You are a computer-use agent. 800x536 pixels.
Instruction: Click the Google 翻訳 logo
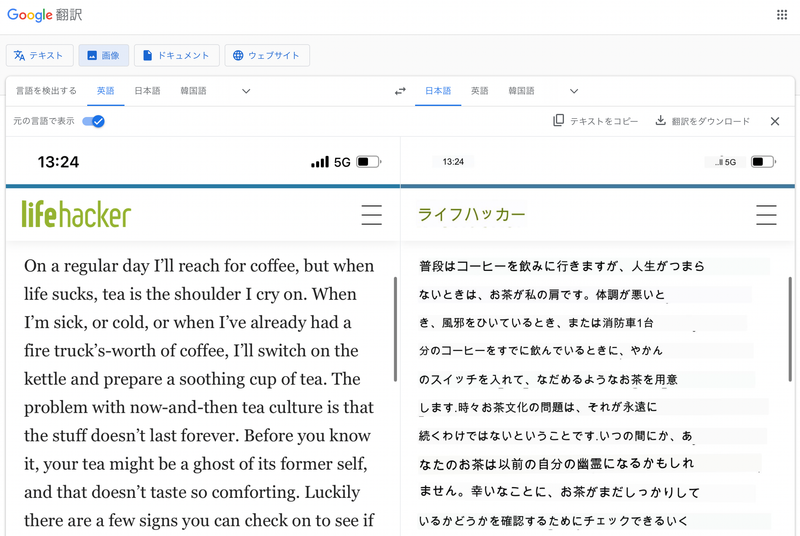pos(44,15)
